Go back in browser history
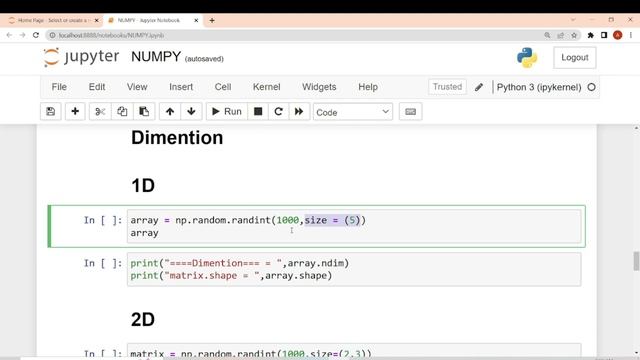This screenshot has width=640, height=360. point(9,35)
